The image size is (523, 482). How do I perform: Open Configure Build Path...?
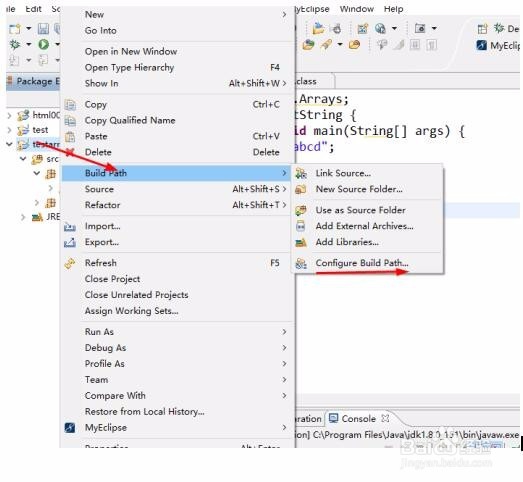[x=368, y=264]
